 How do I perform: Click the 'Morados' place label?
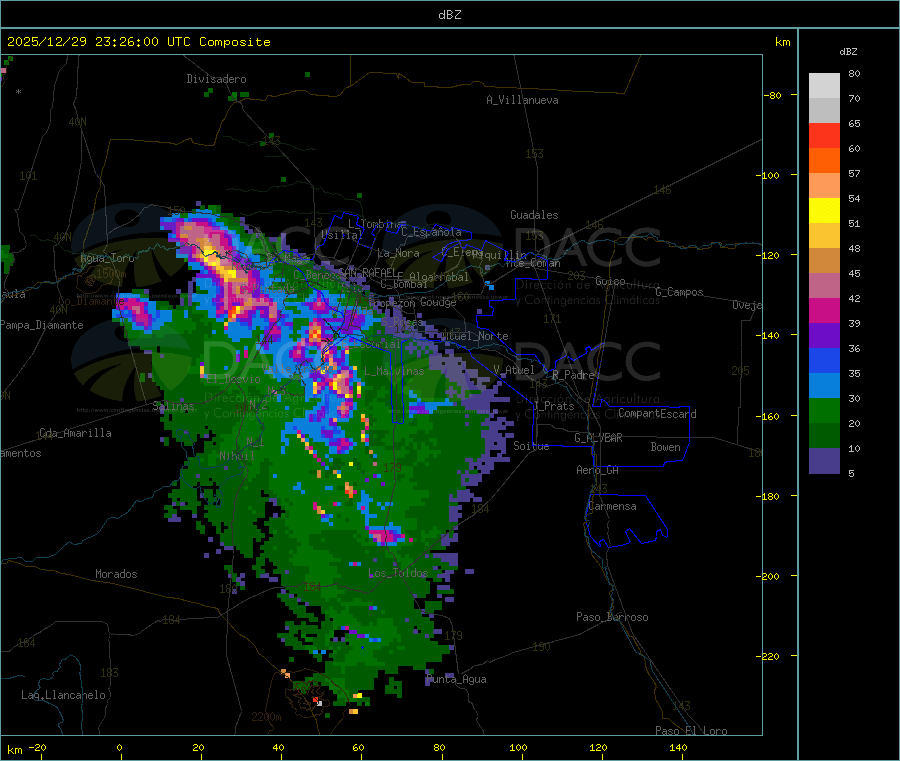click(x=116, y=574)
